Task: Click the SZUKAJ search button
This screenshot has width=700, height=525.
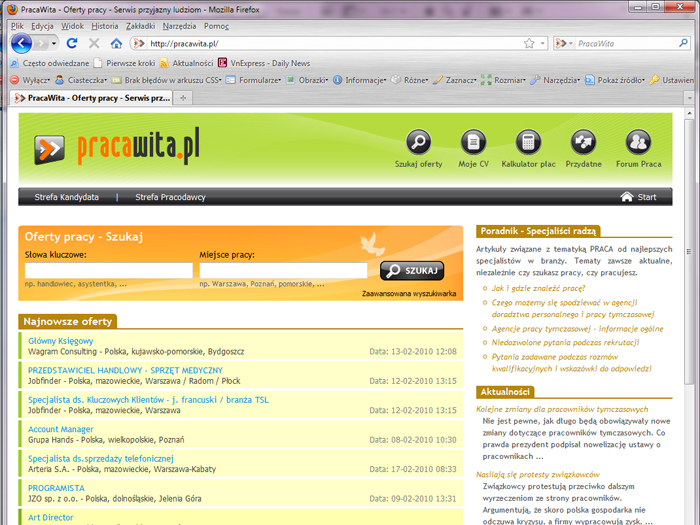Action: tap(412, 271)
